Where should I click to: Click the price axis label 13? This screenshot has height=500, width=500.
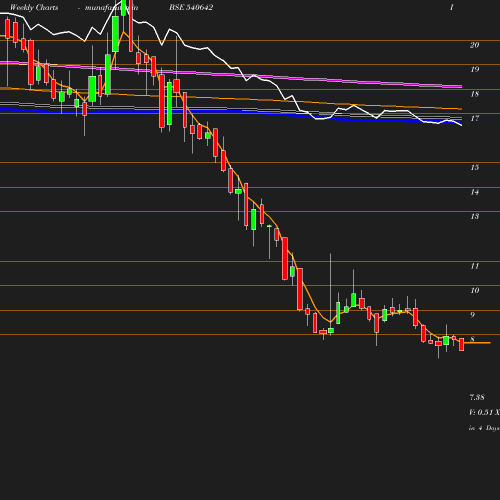click(x=475, y=216)
